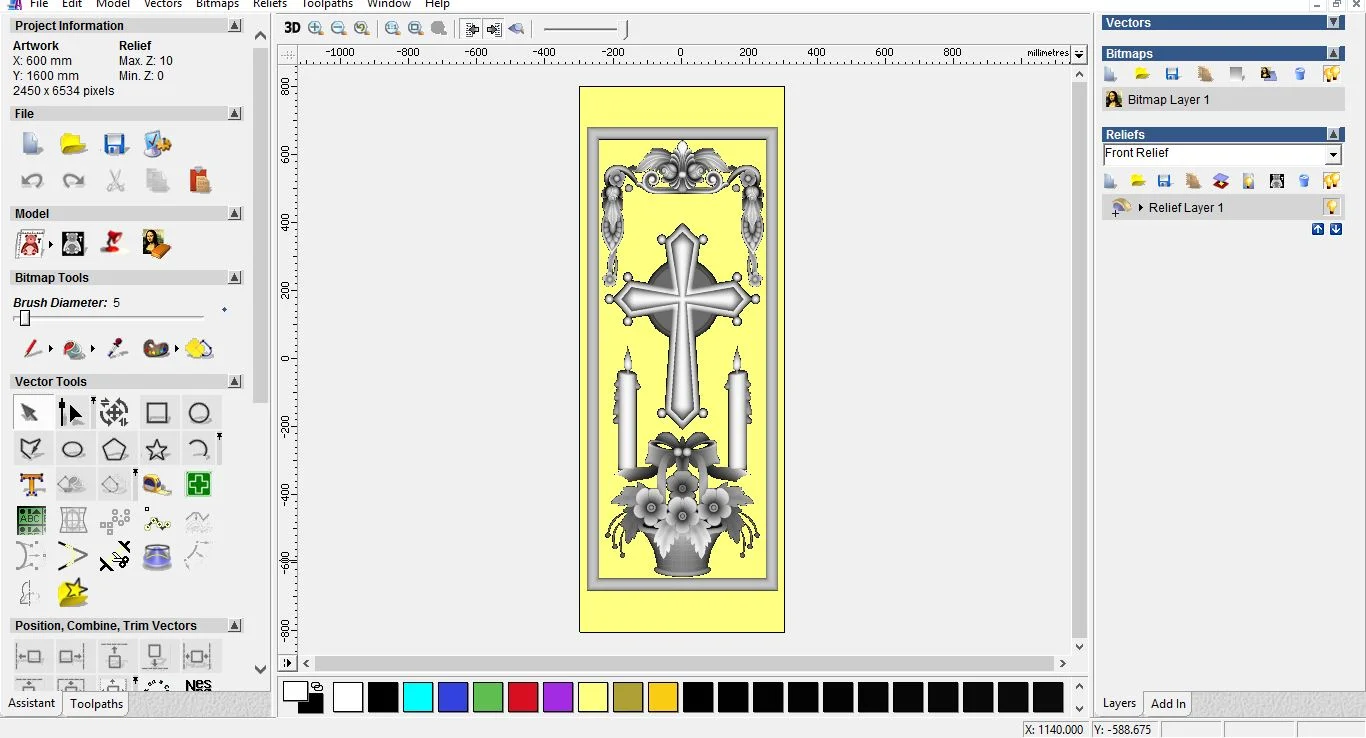
Task: Expand the Vectors panel
Action: coord(1333,22)
